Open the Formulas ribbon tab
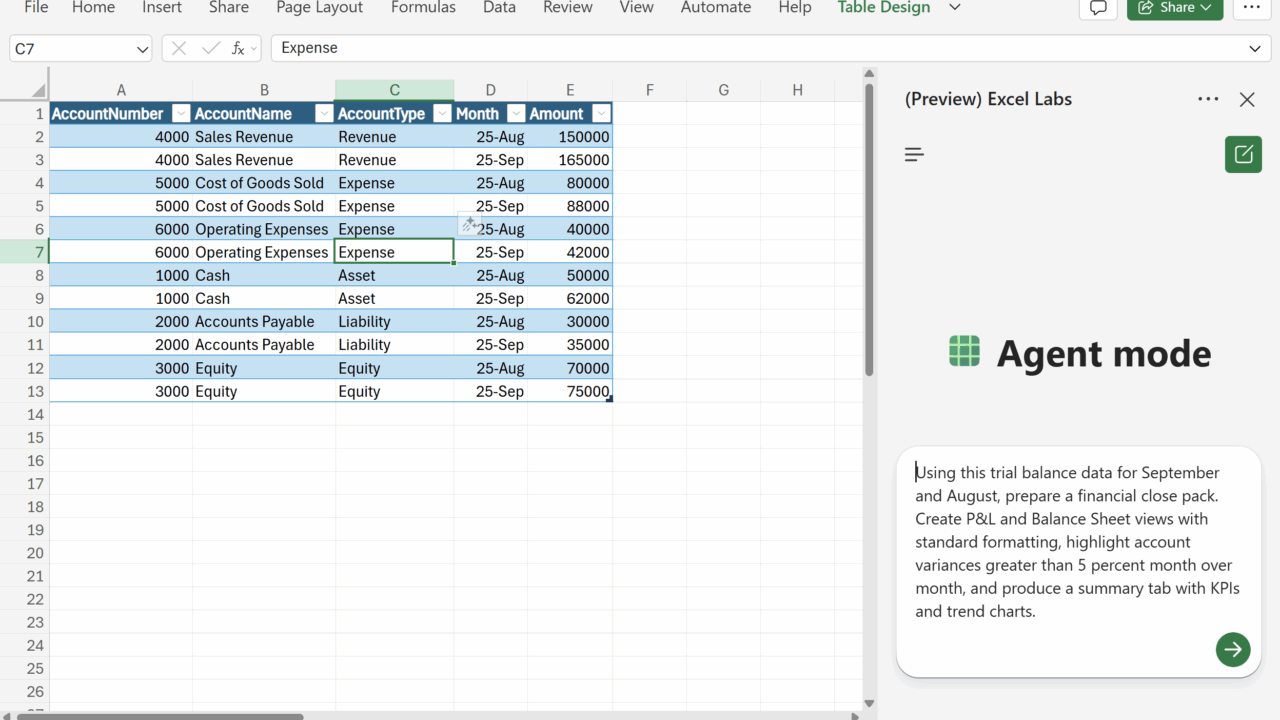Viewport: 1280px width, 720px height. 423,8
